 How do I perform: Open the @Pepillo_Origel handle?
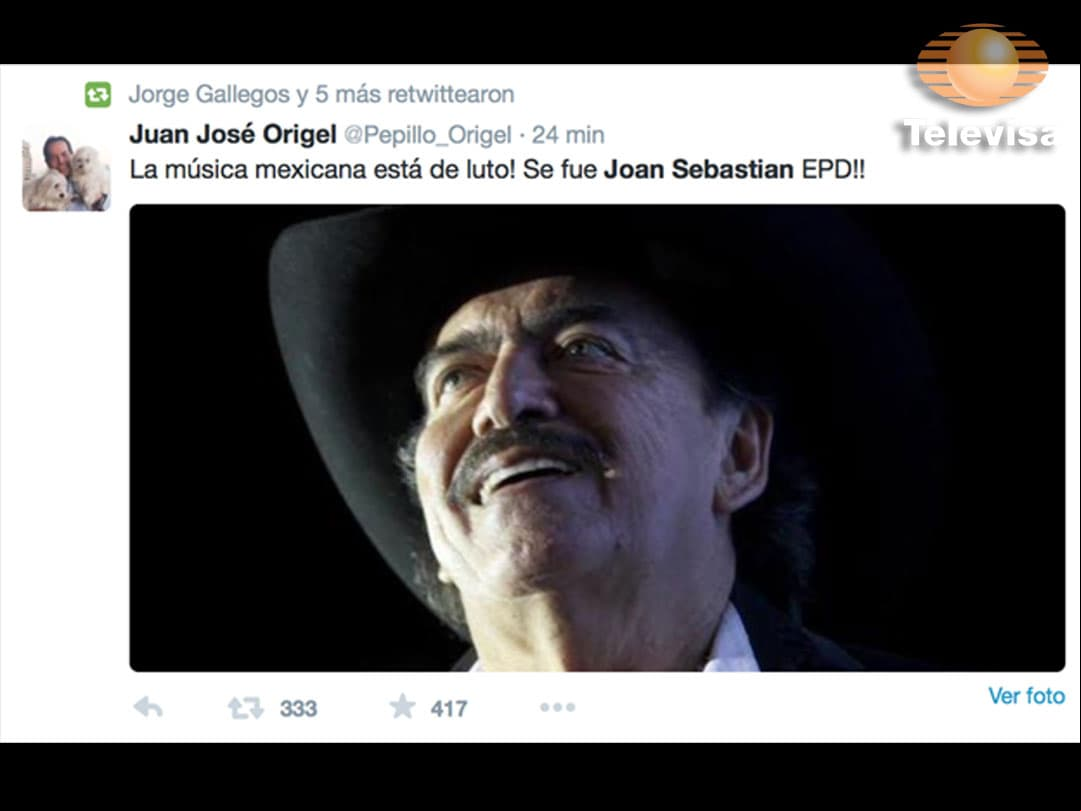427,135
